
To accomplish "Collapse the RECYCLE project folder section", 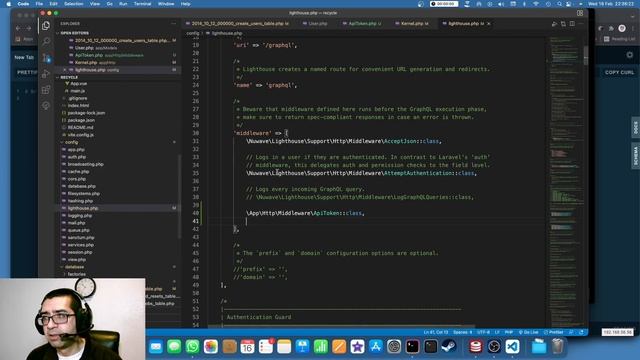I will pyautogui.click(x=69, y=77).
